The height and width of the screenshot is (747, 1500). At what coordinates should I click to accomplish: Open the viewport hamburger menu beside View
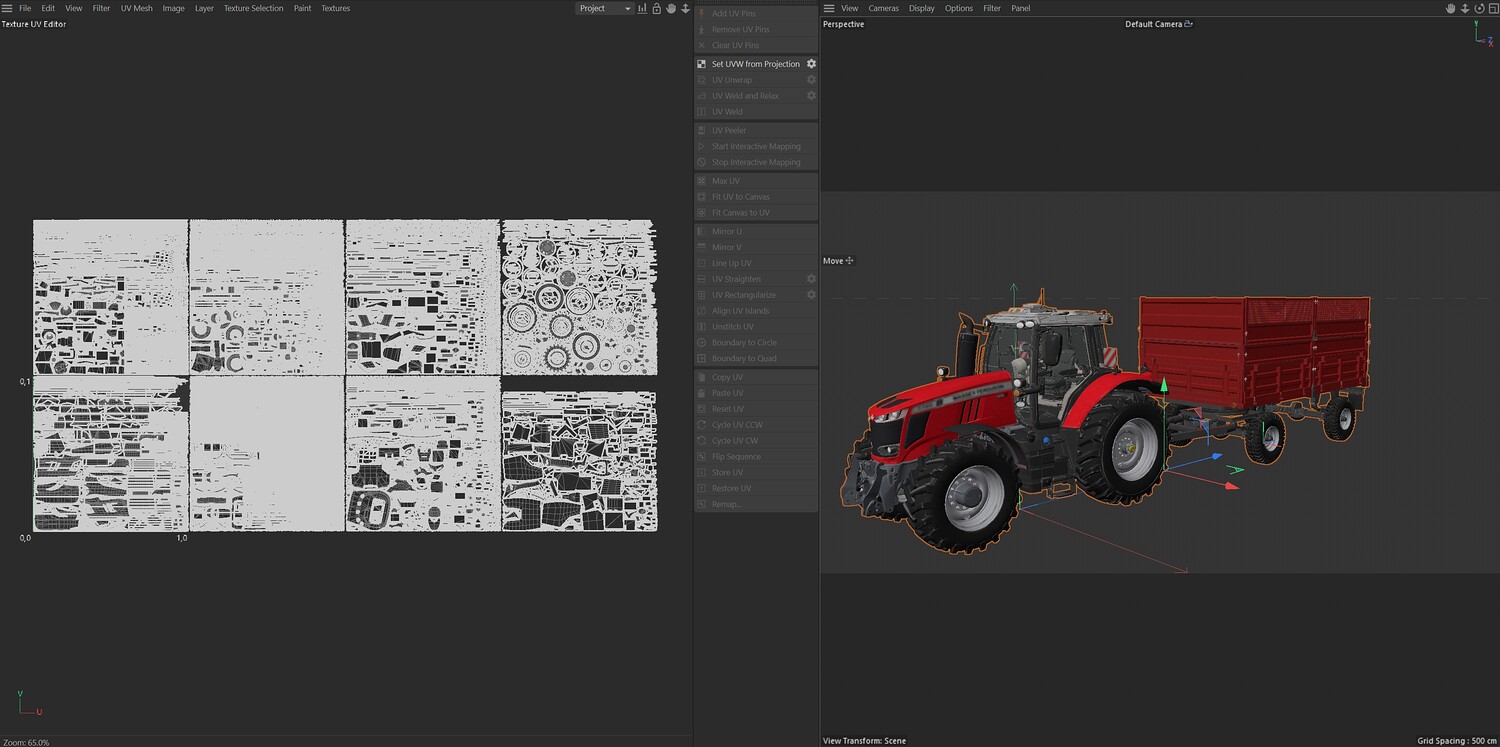coord(829,8)
